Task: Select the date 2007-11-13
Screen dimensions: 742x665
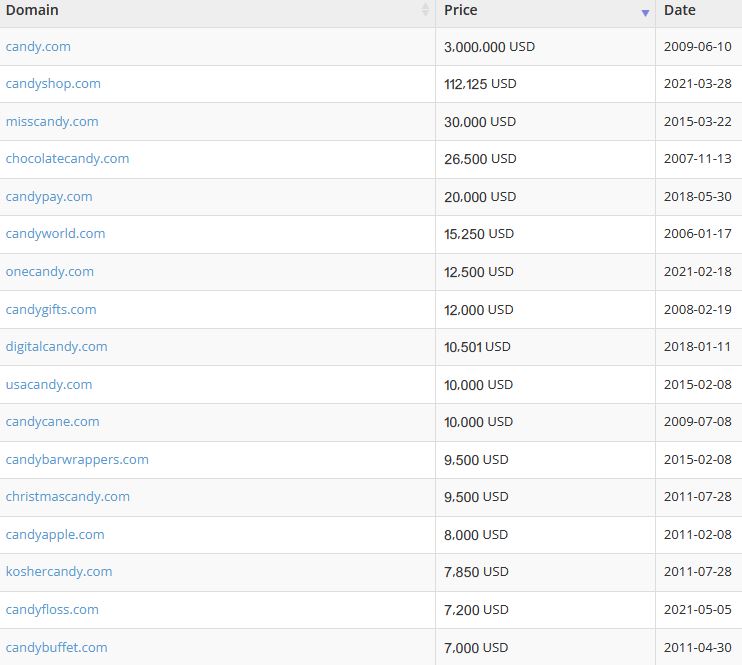Action: click(698, 159)
